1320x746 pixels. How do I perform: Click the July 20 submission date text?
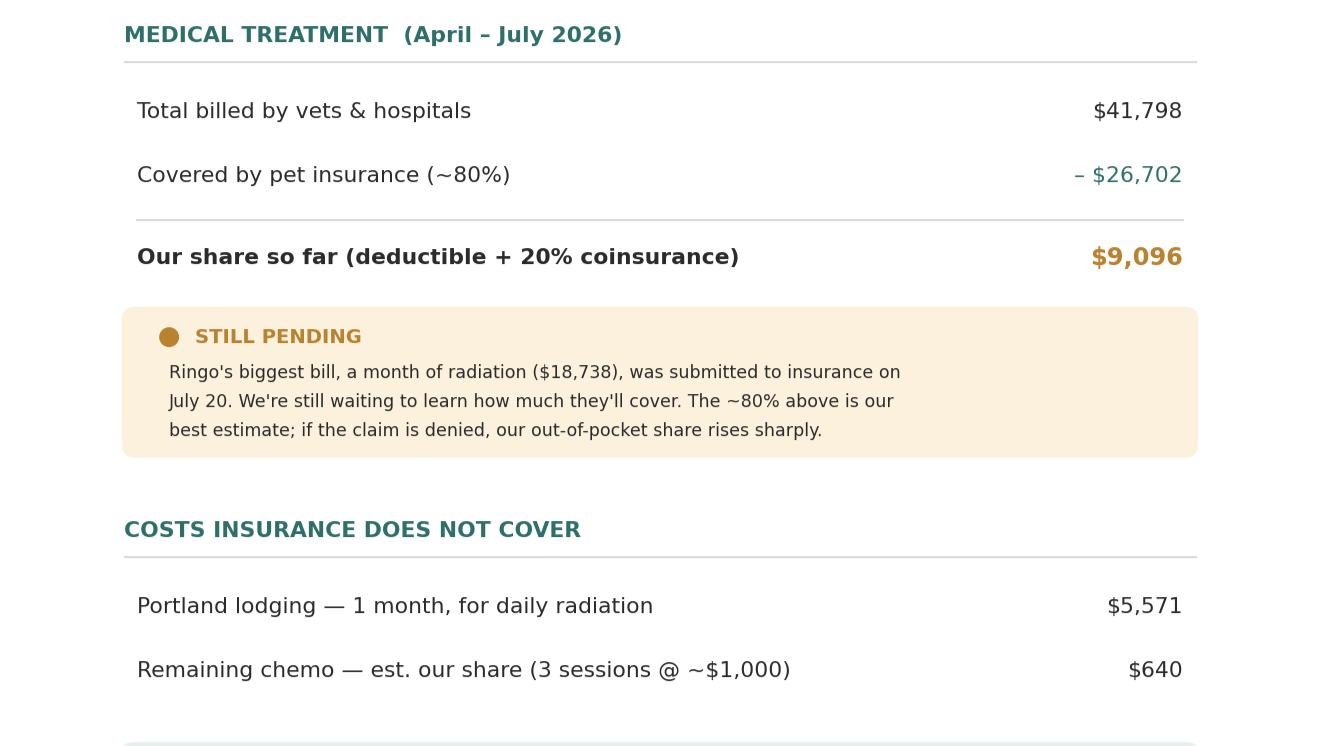point(198,402)
